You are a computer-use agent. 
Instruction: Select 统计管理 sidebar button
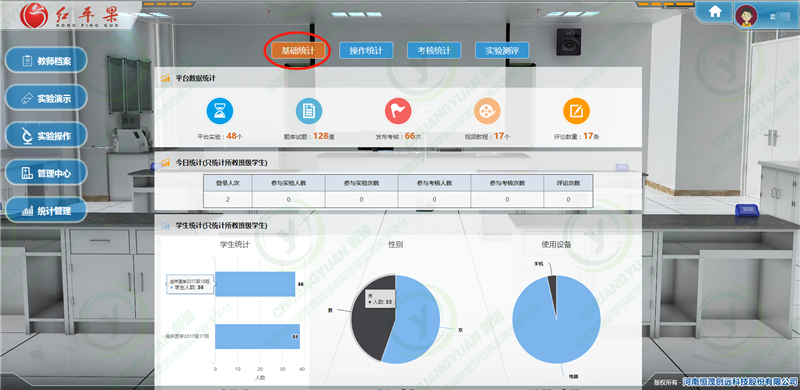(46, 211)
